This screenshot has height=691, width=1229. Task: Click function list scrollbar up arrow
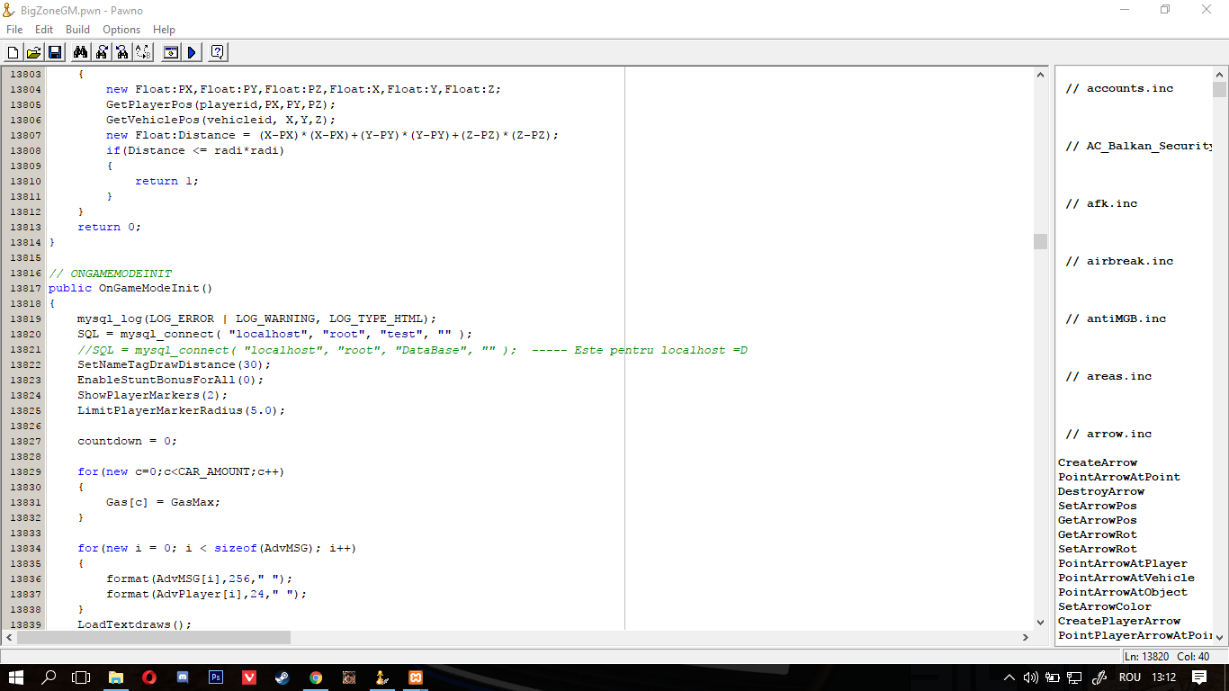click(x=1219, y=74)
